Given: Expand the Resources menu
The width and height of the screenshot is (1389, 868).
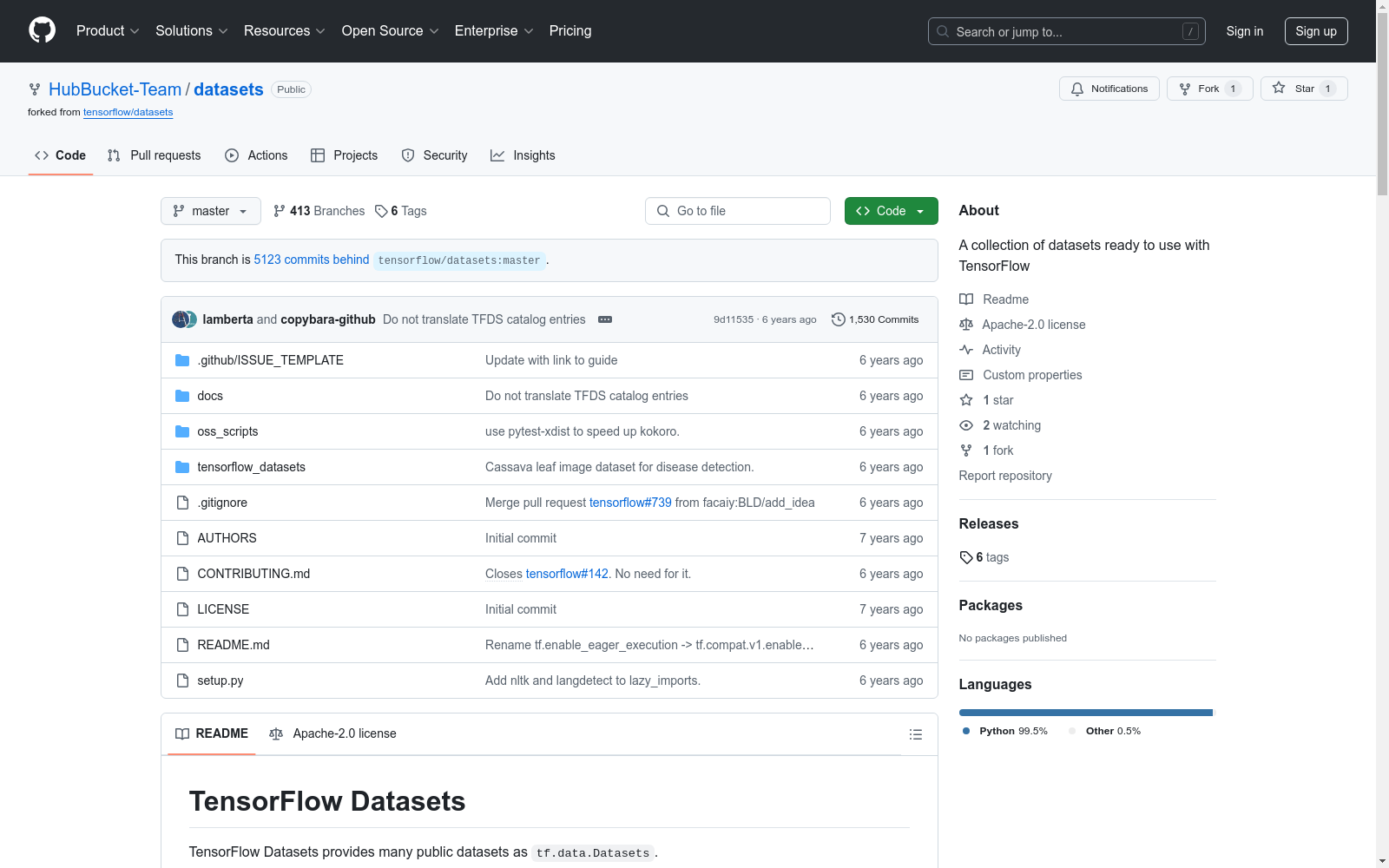Looking at the screenshot, I should tap(285, 30).
